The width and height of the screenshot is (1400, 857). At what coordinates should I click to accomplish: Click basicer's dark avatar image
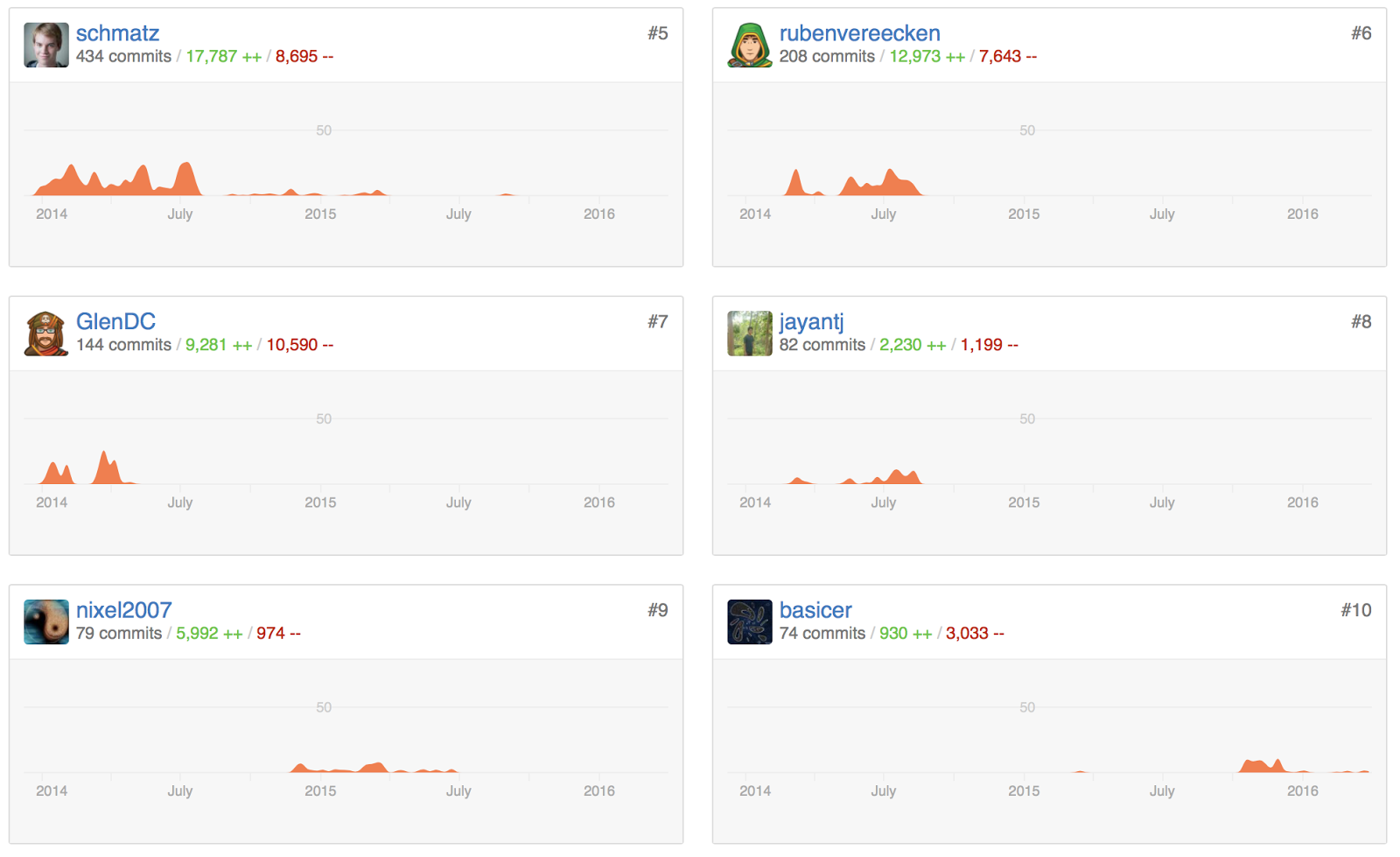tap(749, 622)
